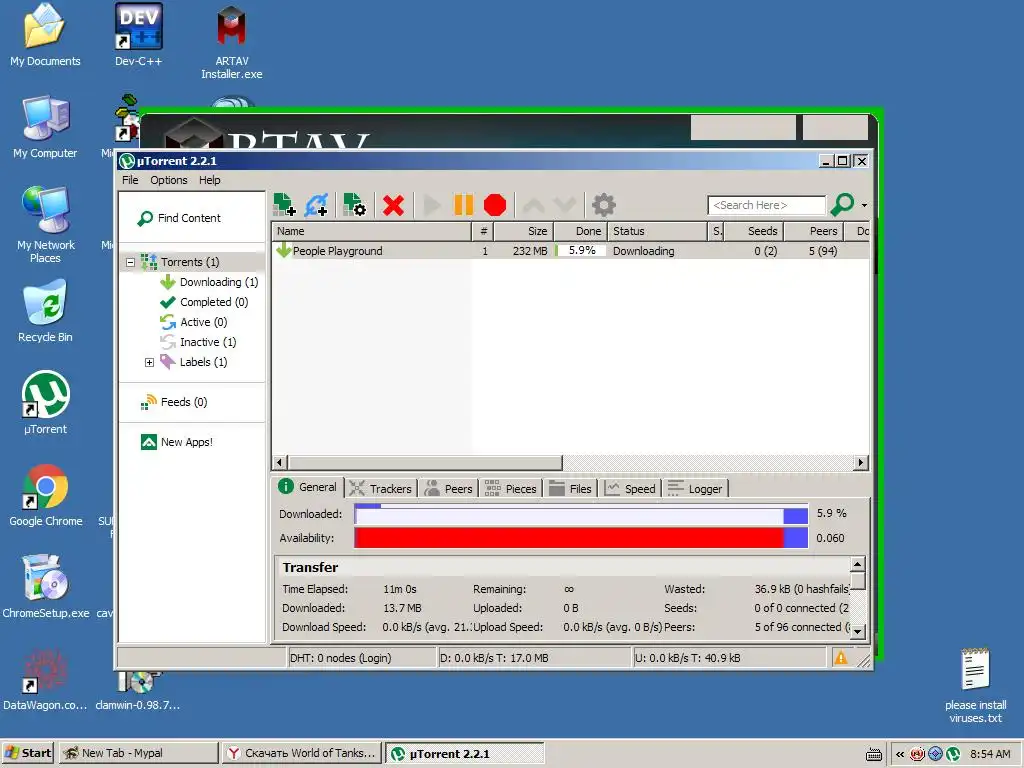
Task: Click the warning icon in status bar
Action: click(x=841, y=658)
